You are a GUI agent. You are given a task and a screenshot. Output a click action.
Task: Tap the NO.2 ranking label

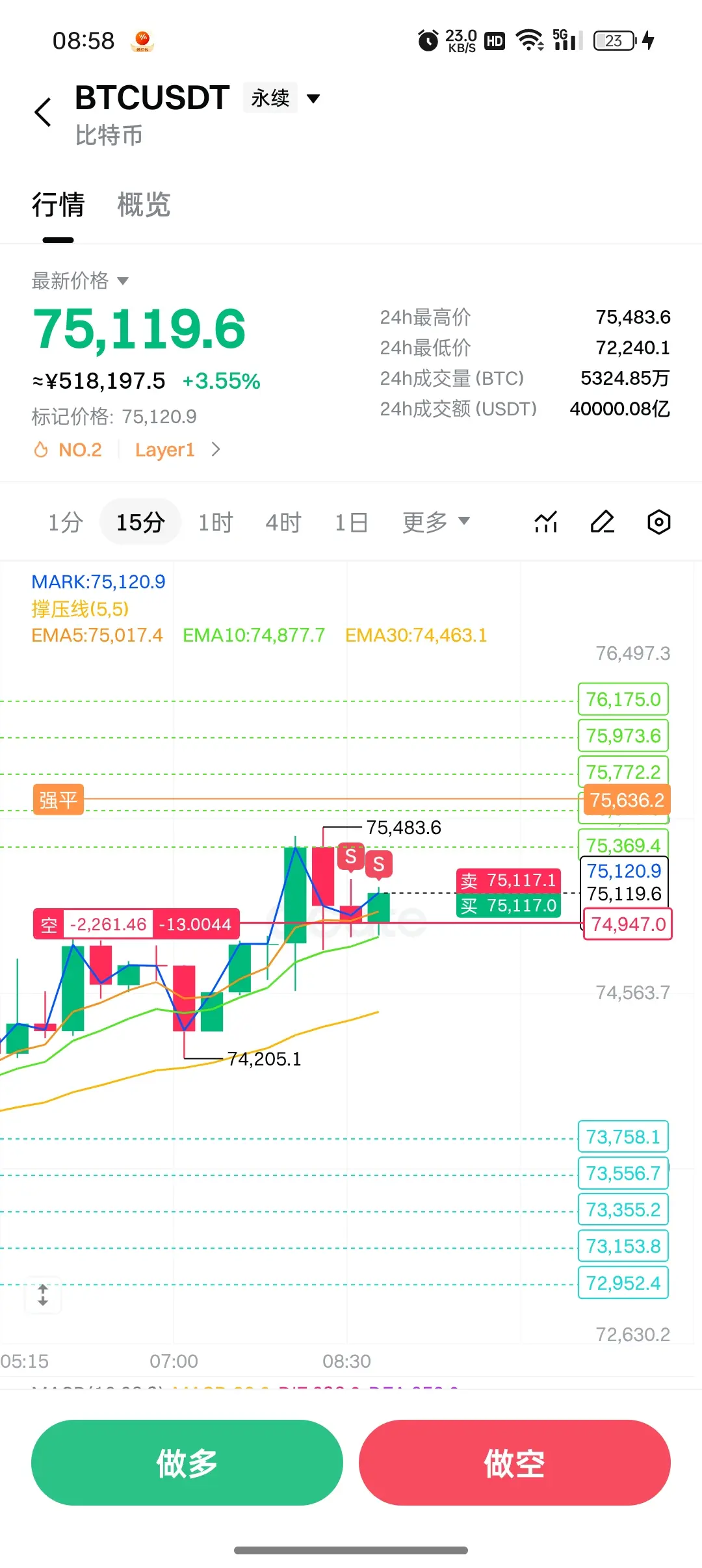(80, 450)
